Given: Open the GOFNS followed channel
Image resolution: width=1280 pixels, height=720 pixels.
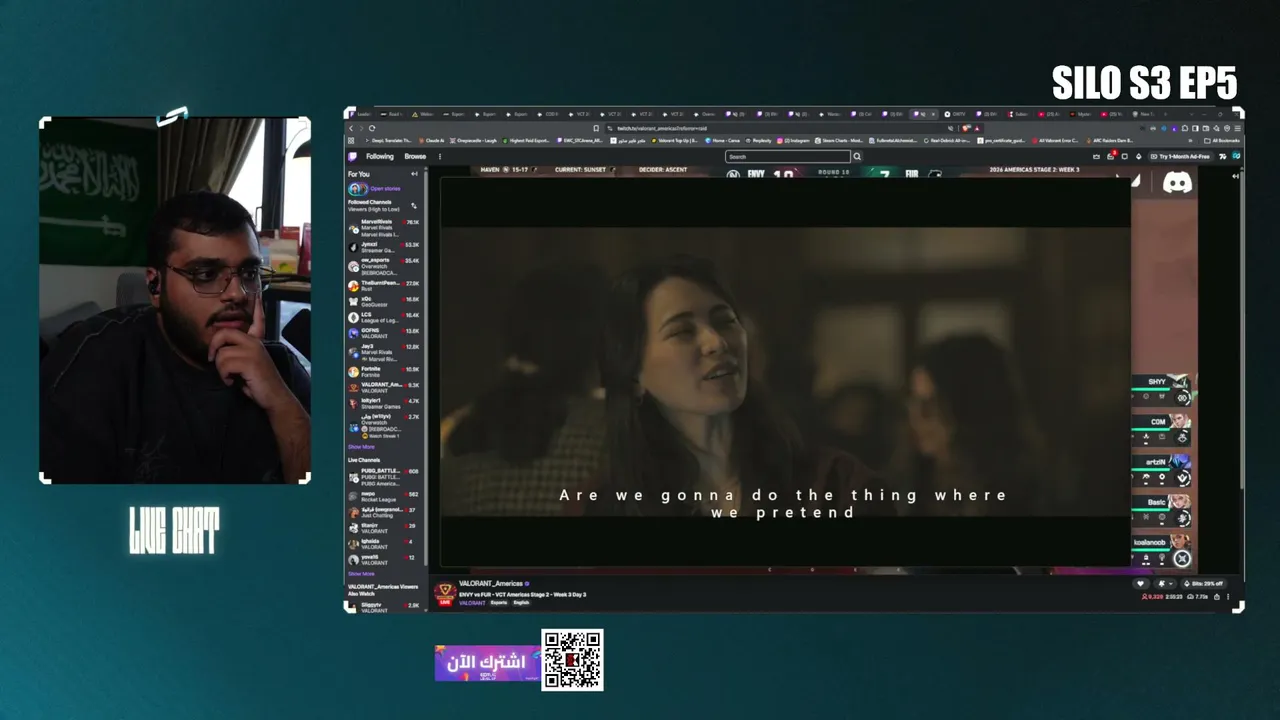Looking at the screenshot, I should click(384, 332).
